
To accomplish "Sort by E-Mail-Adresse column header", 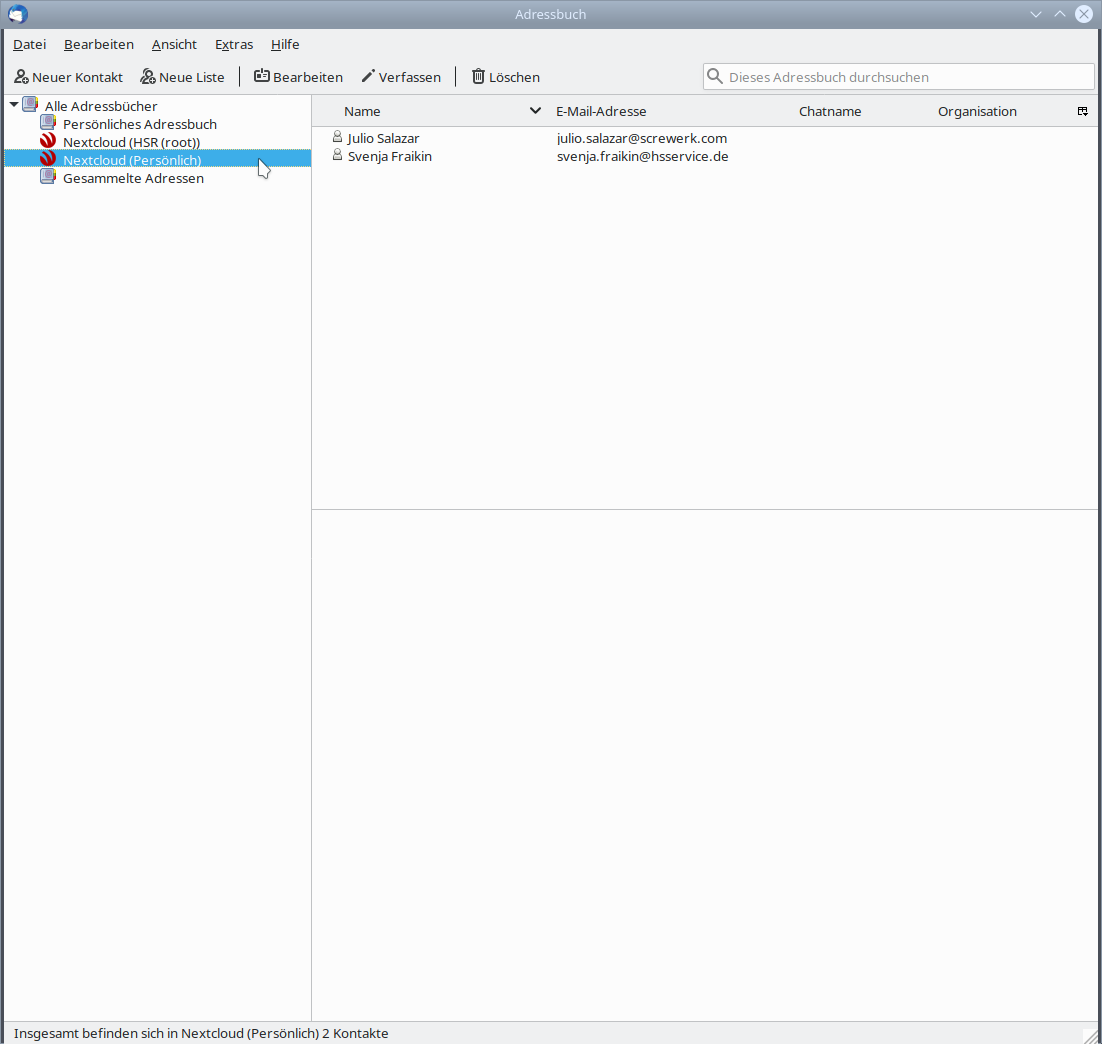I will (x=601, y=111).
